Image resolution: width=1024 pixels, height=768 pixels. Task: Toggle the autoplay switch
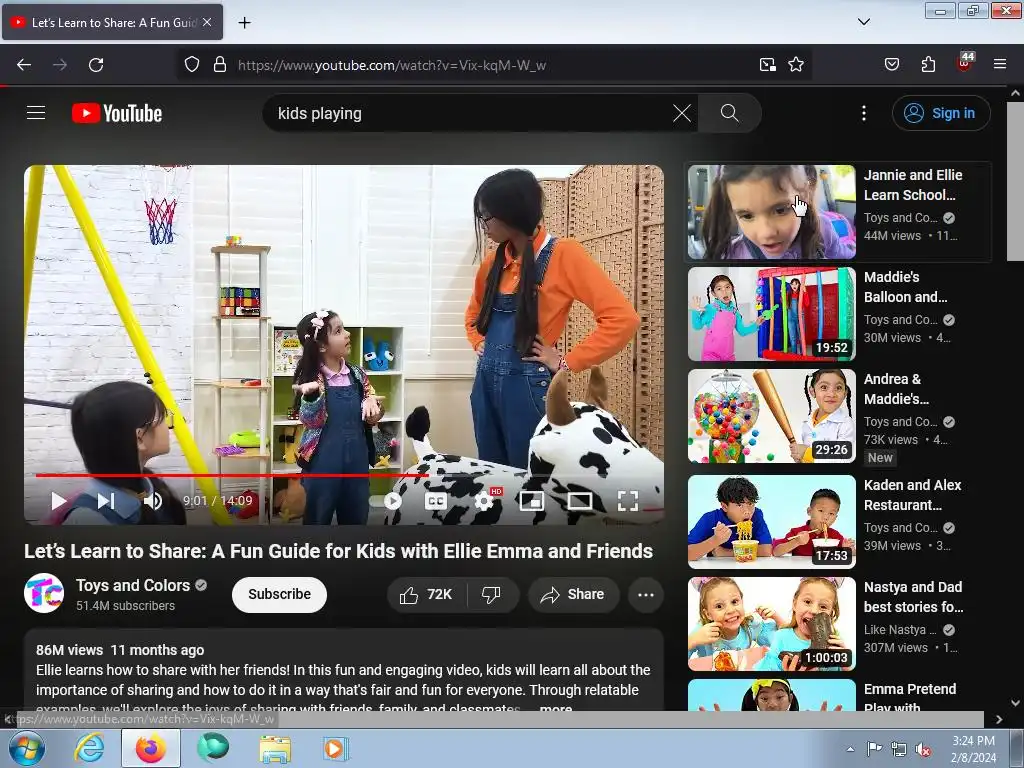click(386, 501)
